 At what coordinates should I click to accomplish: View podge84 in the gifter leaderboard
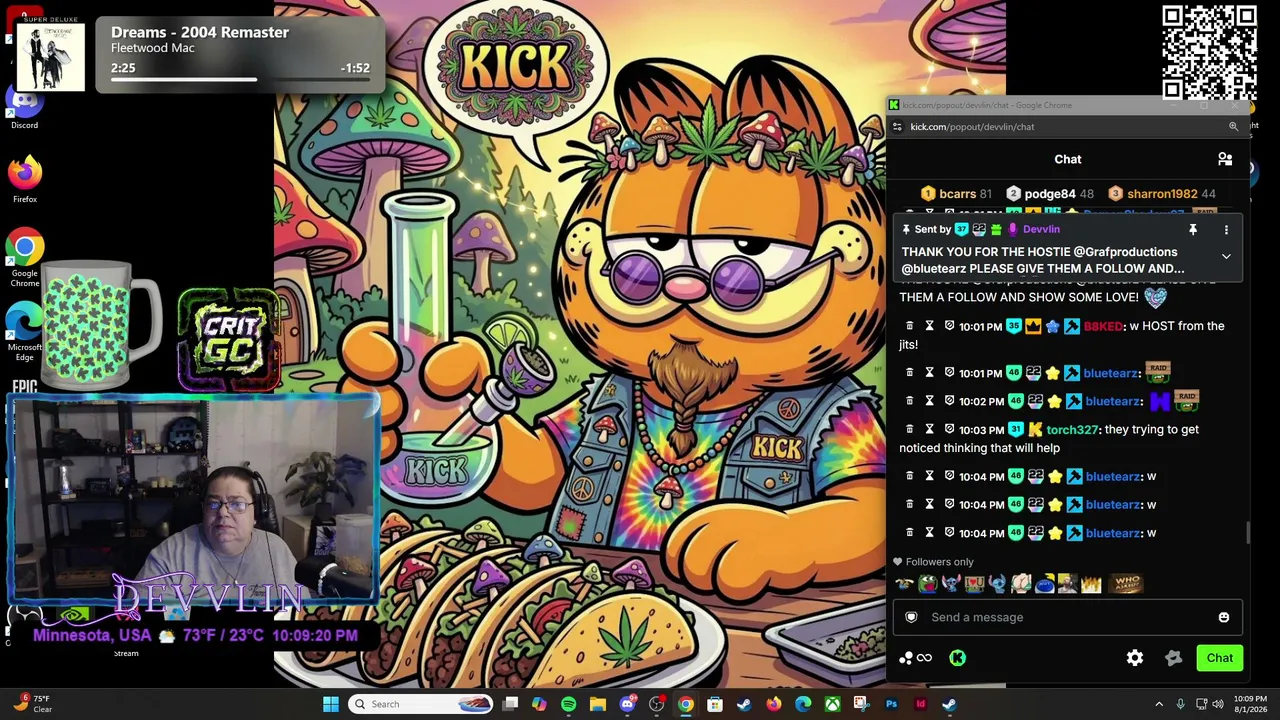coord(1050,194)
